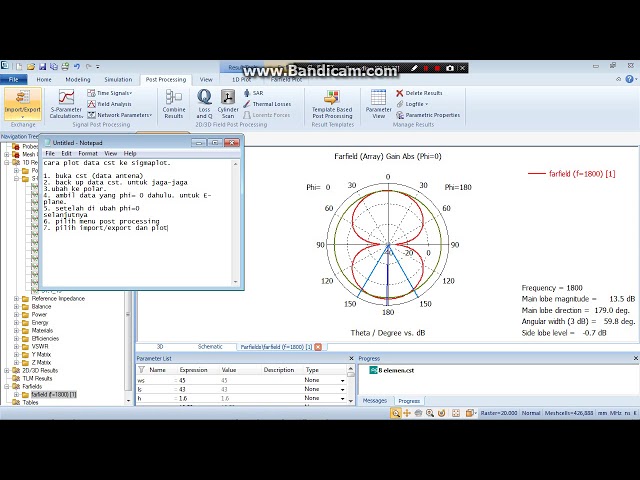The height and width of the screenshot is (480, 640).
Task: Switch to Messages tab in Progress panel
Action: pos(374,401)
